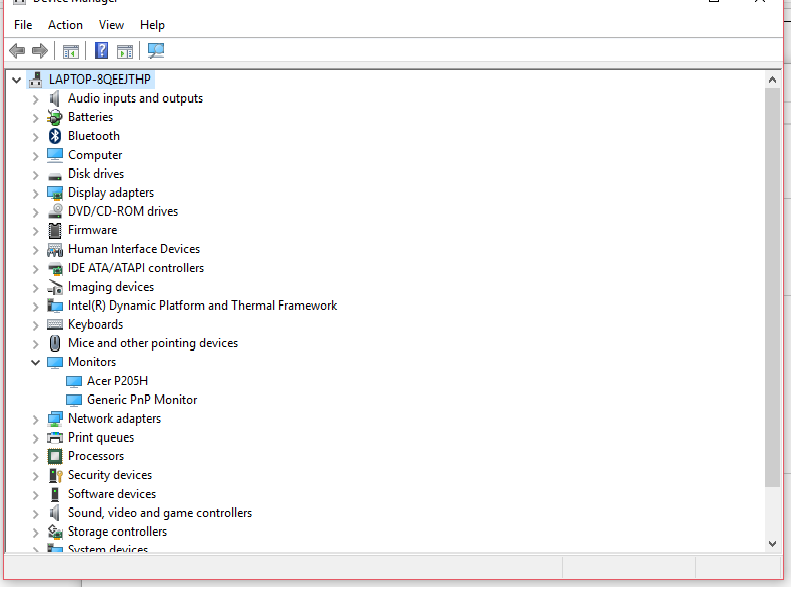Click the Display adapters icon
791x589 pixels.
[54, 193]
